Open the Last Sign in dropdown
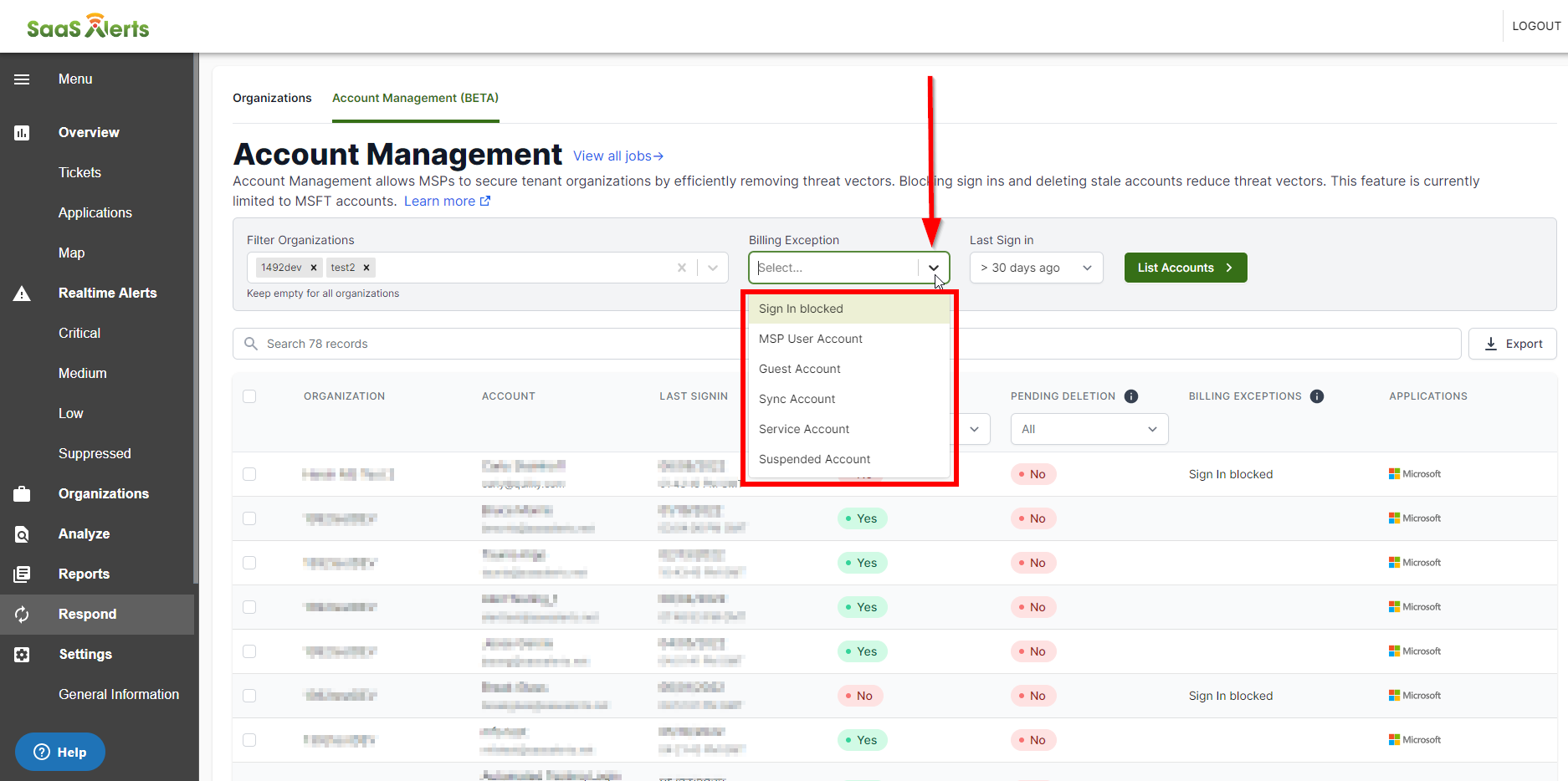Image resolution: width=1568 pixels, height=781 pixels. (1037, 268)
